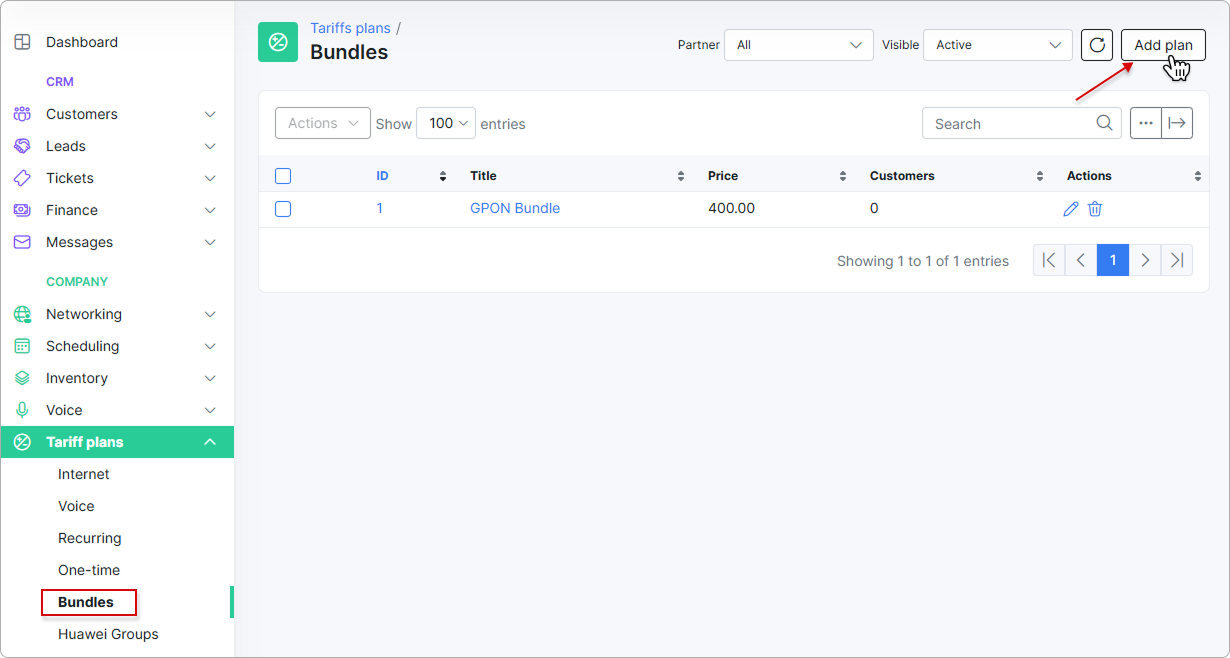Open the Visible Active dropdown
Image resolution: width=1230 pixels, height=658 pixels.
998,45
